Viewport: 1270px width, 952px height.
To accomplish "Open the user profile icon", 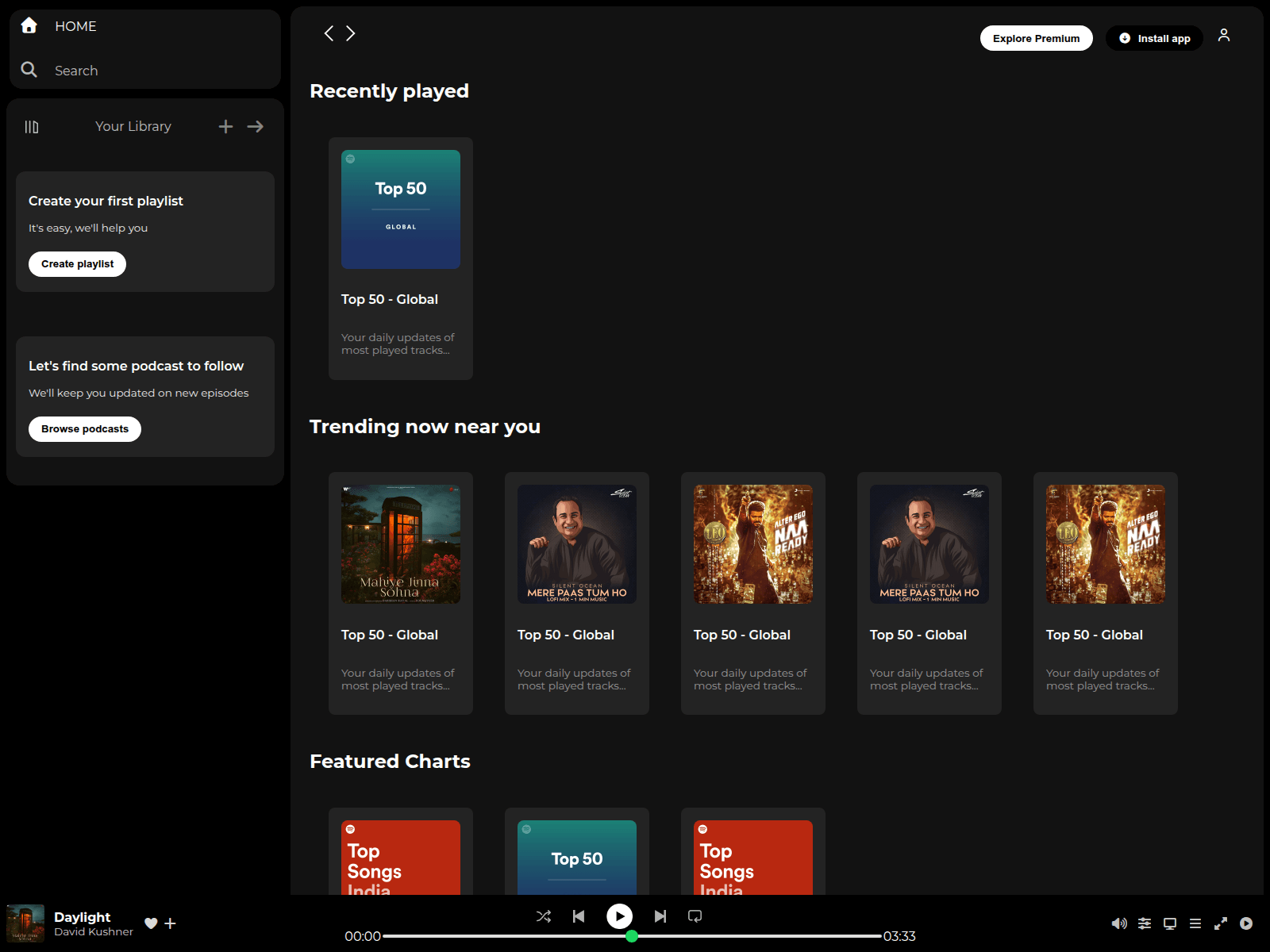I will click(x=1224, y=35).
